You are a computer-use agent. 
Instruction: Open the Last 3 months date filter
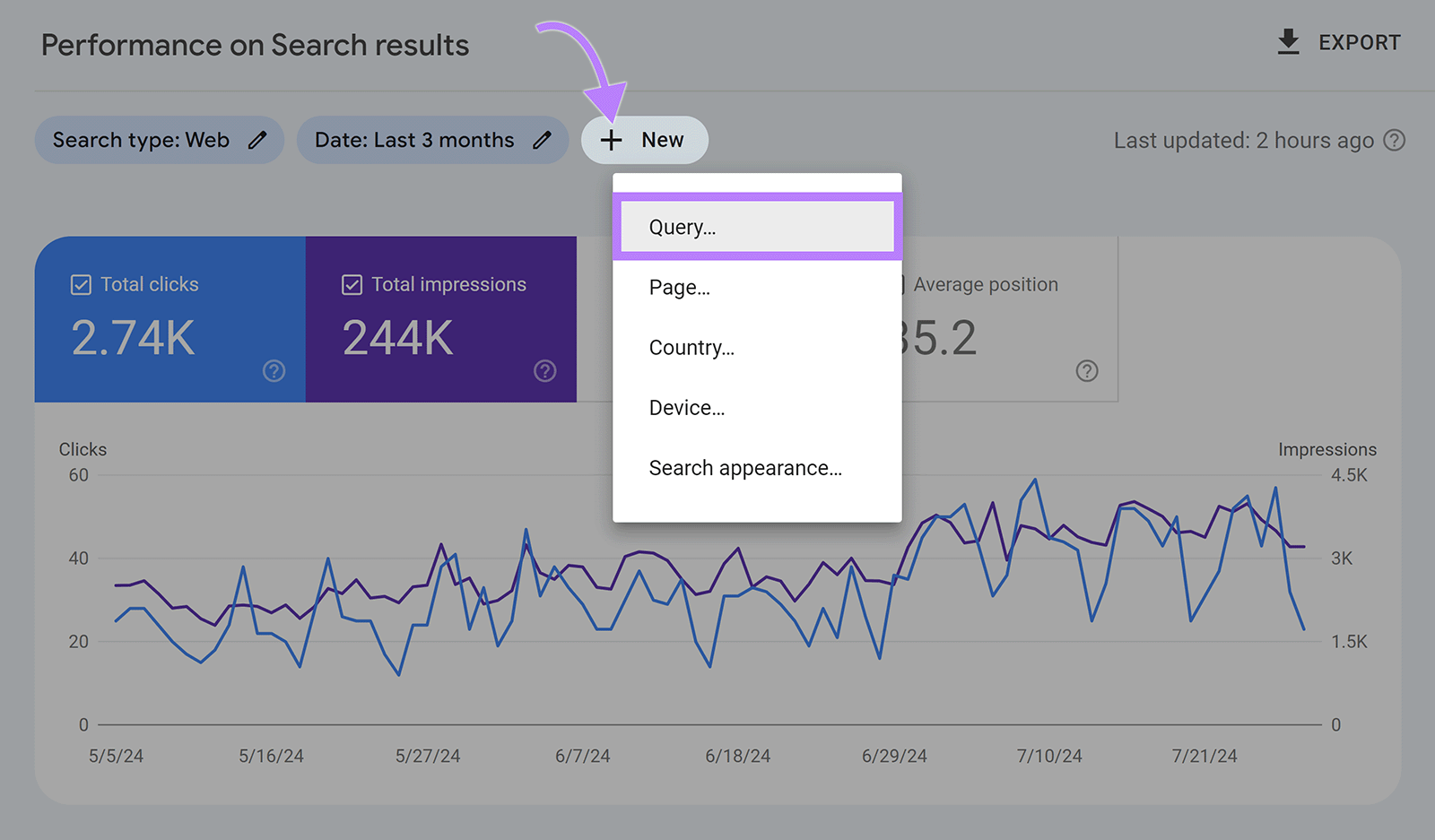(432, 140)
